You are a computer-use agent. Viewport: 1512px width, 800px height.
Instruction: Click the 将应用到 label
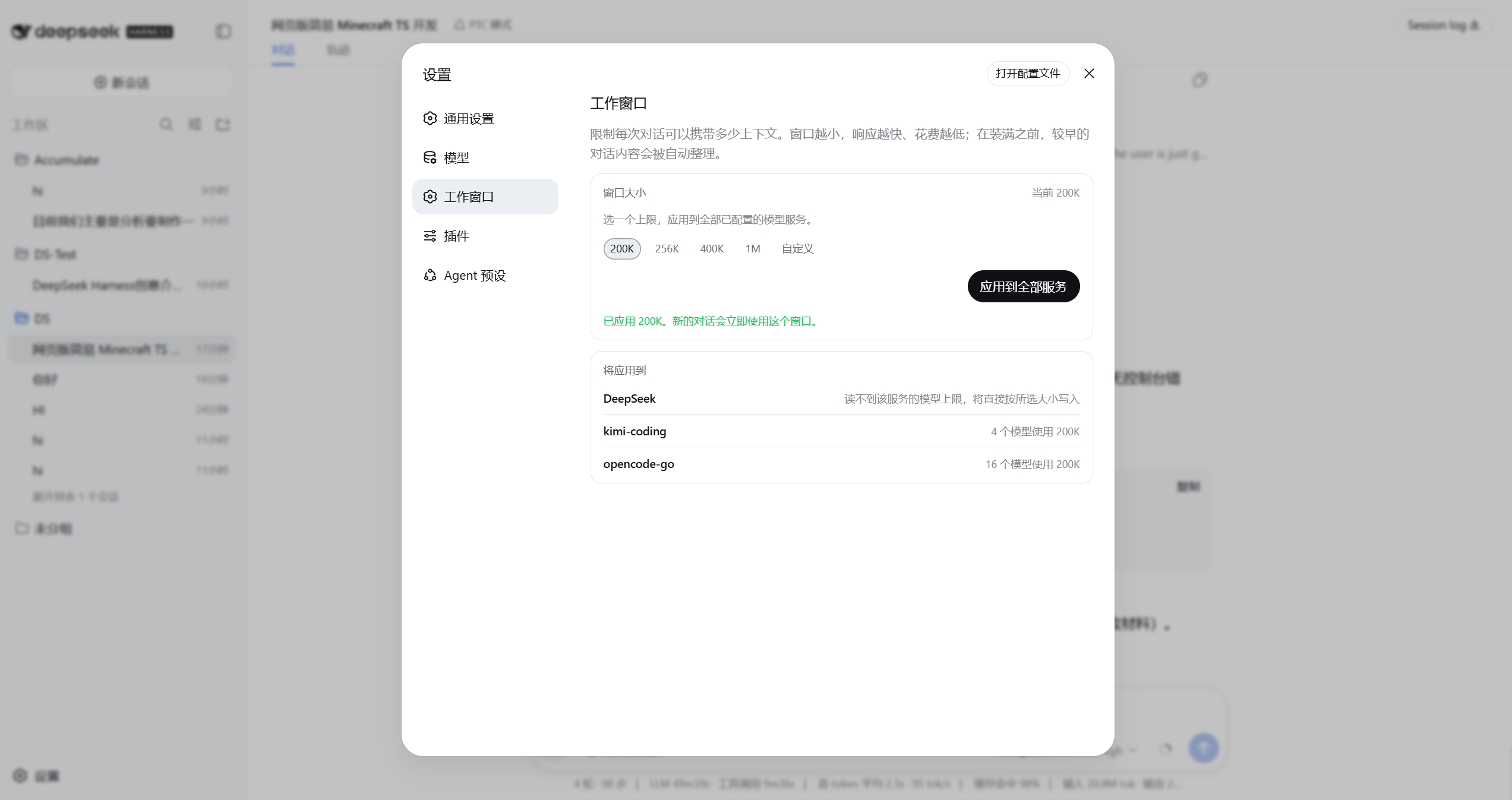click(624, 370)
